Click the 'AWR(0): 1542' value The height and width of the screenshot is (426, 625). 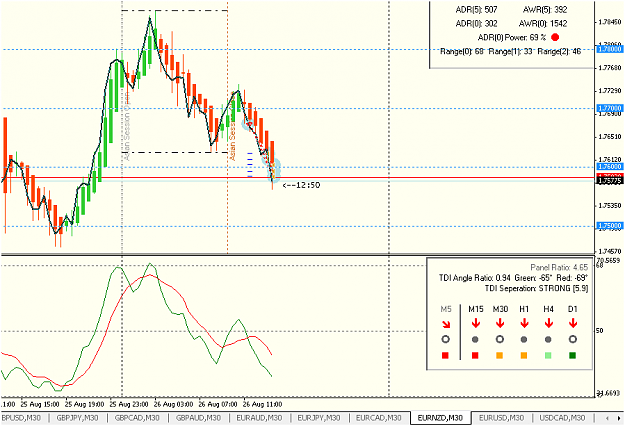coord(543,24)
